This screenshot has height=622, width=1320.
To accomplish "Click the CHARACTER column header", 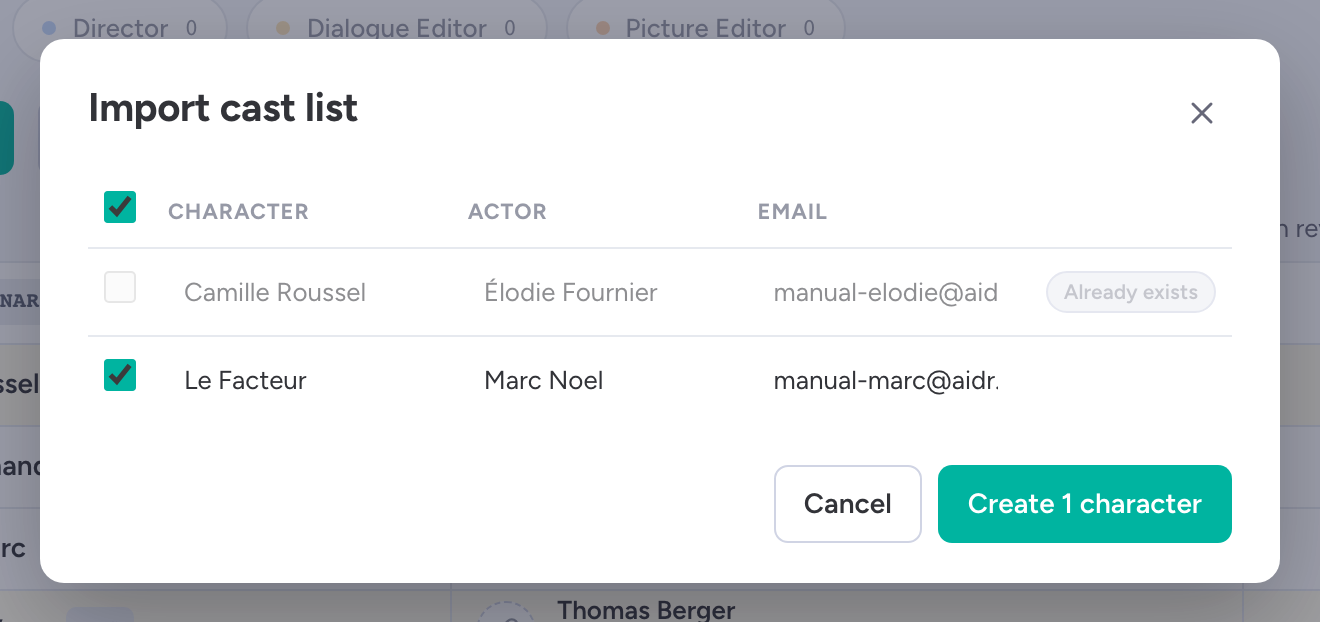I will pyautogui.click(x=238, y=212).
